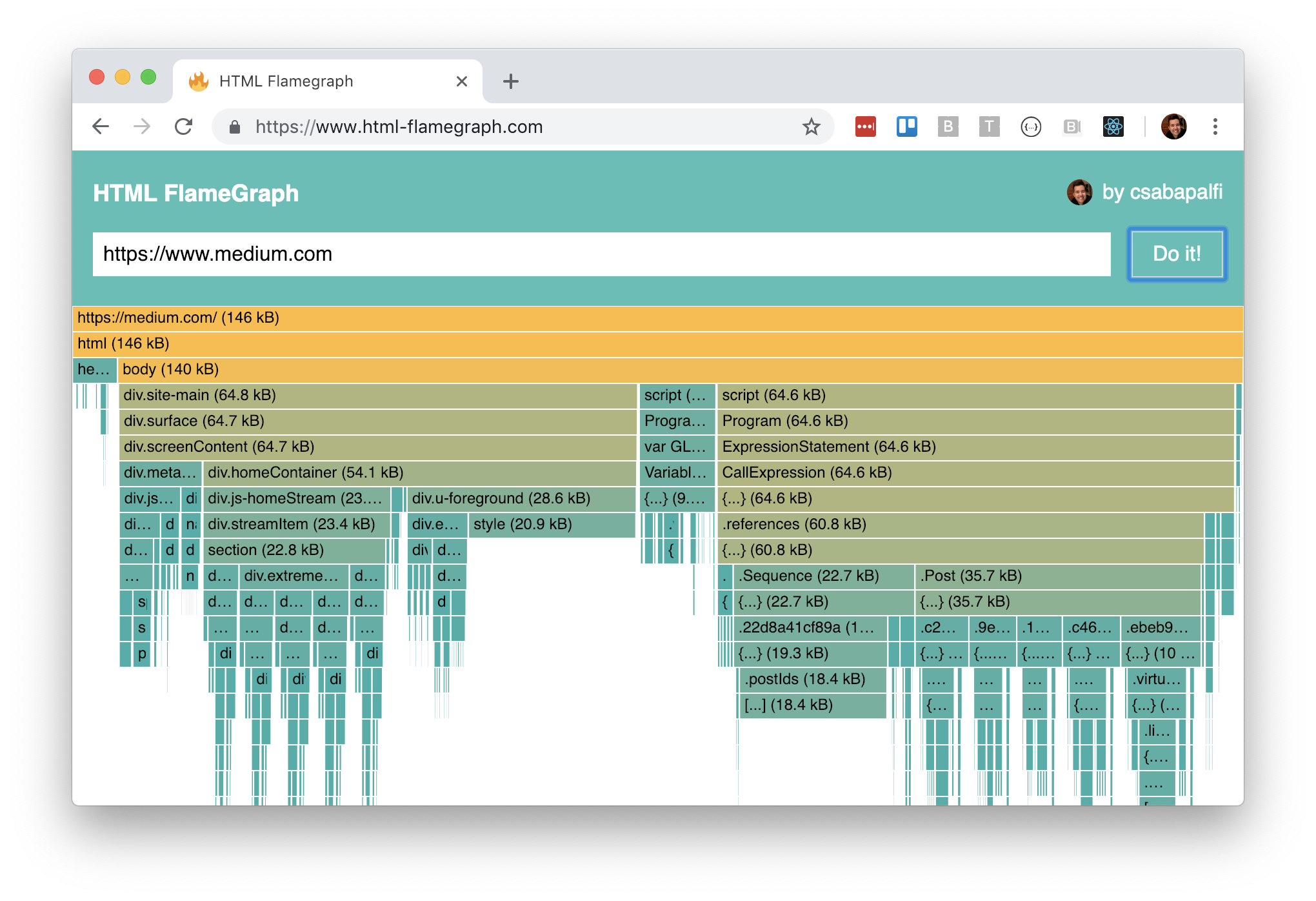Reload the page with the refresh icon
Image resolution: width=1316 pixels, height=901 pixels.
pos(184,127)
